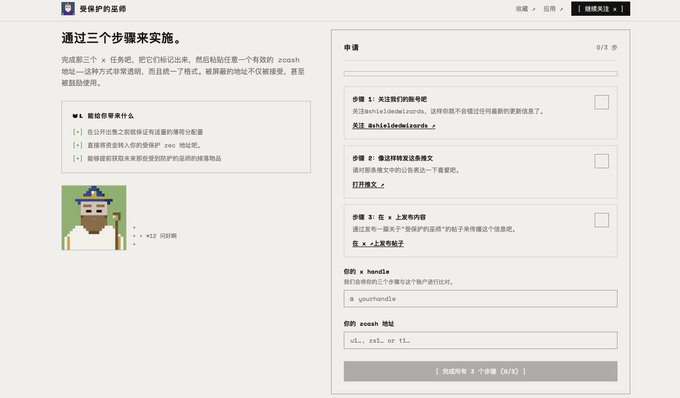The width and height of the screenshot is (680, 398).
Task: Click the [+] marker beside 直接将资金转入
Action: click(78, 145)
